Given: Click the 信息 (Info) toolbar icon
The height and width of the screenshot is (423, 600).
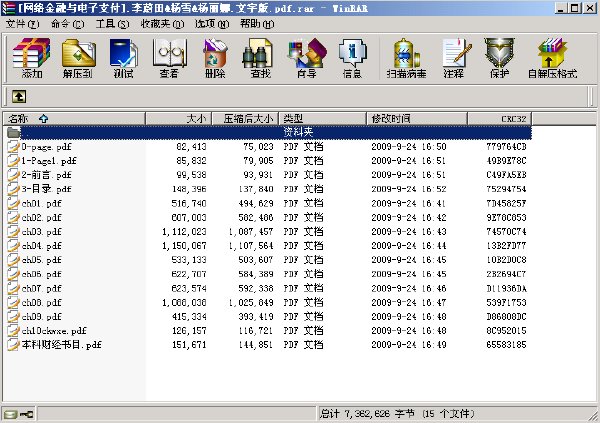Looking at the screenshot, I should point(352,58).
